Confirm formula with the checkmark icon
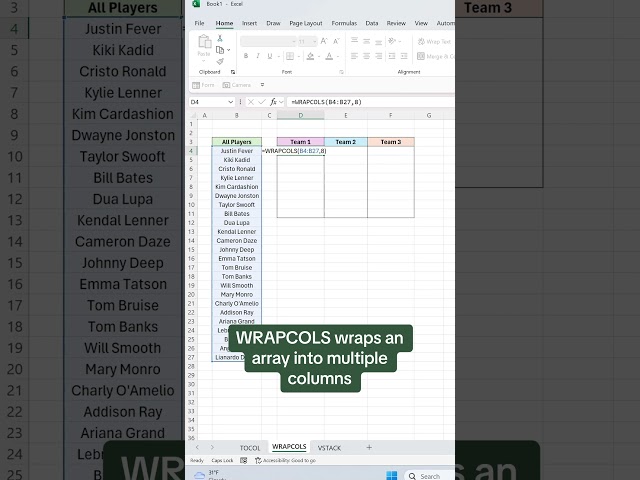Screen dimensions: 640x480 (x=262, y=102)
